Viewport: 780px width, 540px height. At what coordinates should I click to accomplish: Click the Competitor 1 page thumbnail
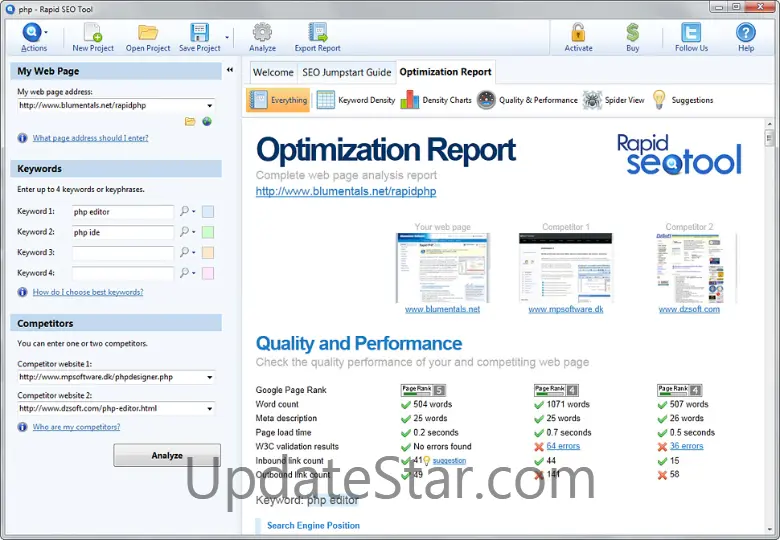(566, 268)
